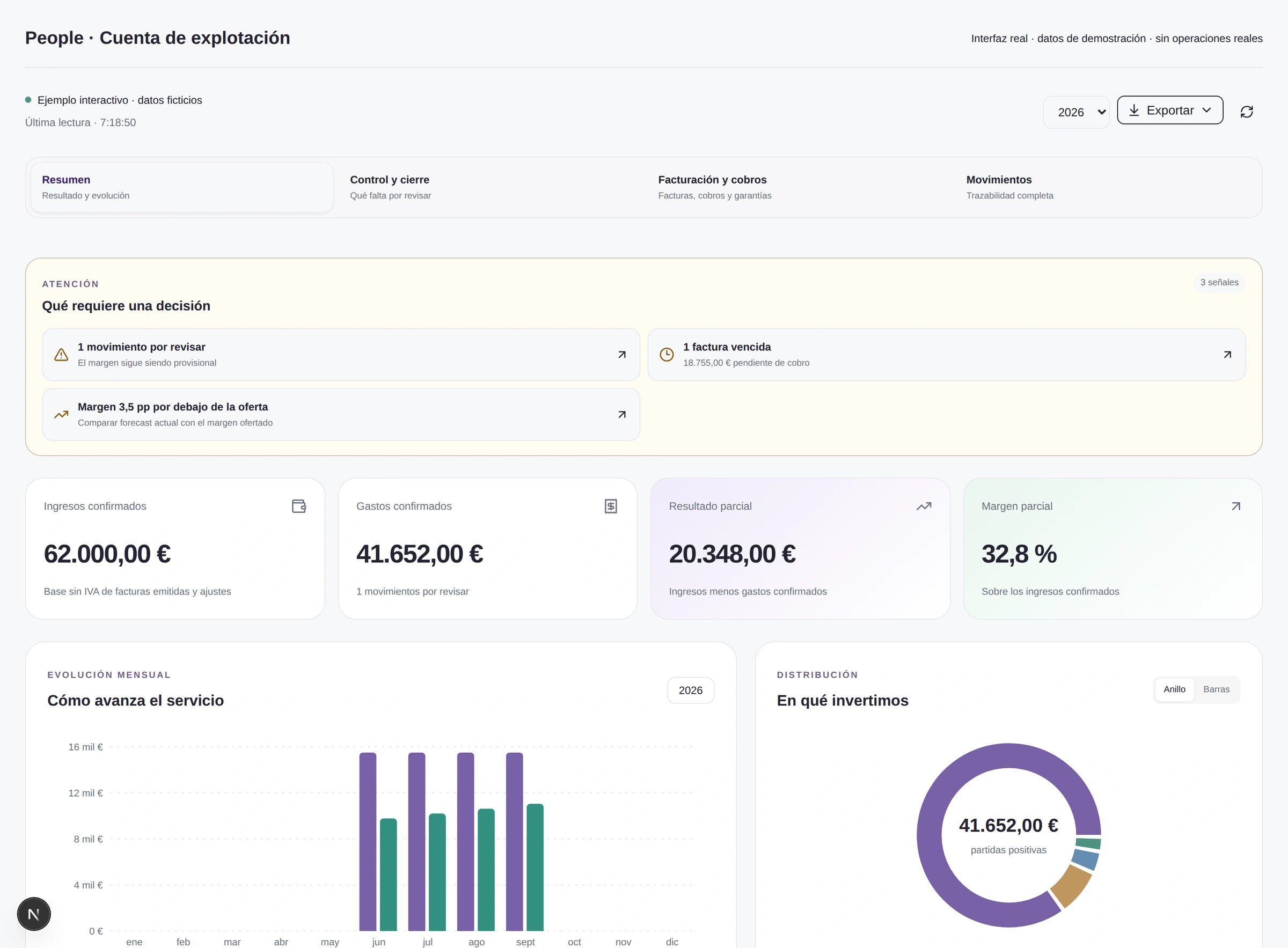Click the trend icon beside Margen 3,5 pp
This screenshot has height=948, width=1288.
(x=61, y=414)
